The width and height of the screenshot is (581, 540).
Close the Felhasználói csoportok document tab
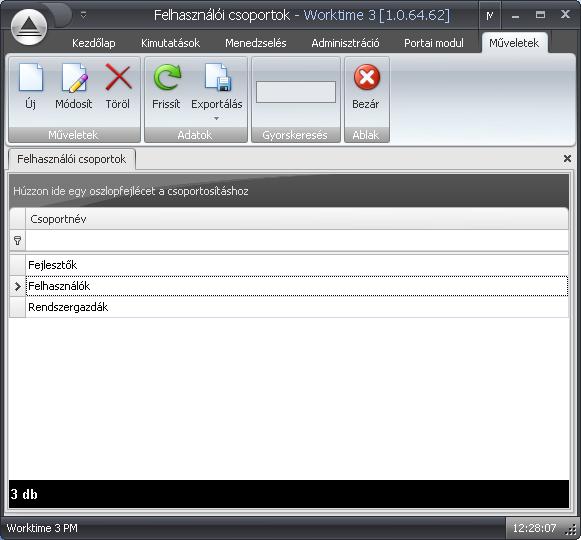click(x=567, y=159)
